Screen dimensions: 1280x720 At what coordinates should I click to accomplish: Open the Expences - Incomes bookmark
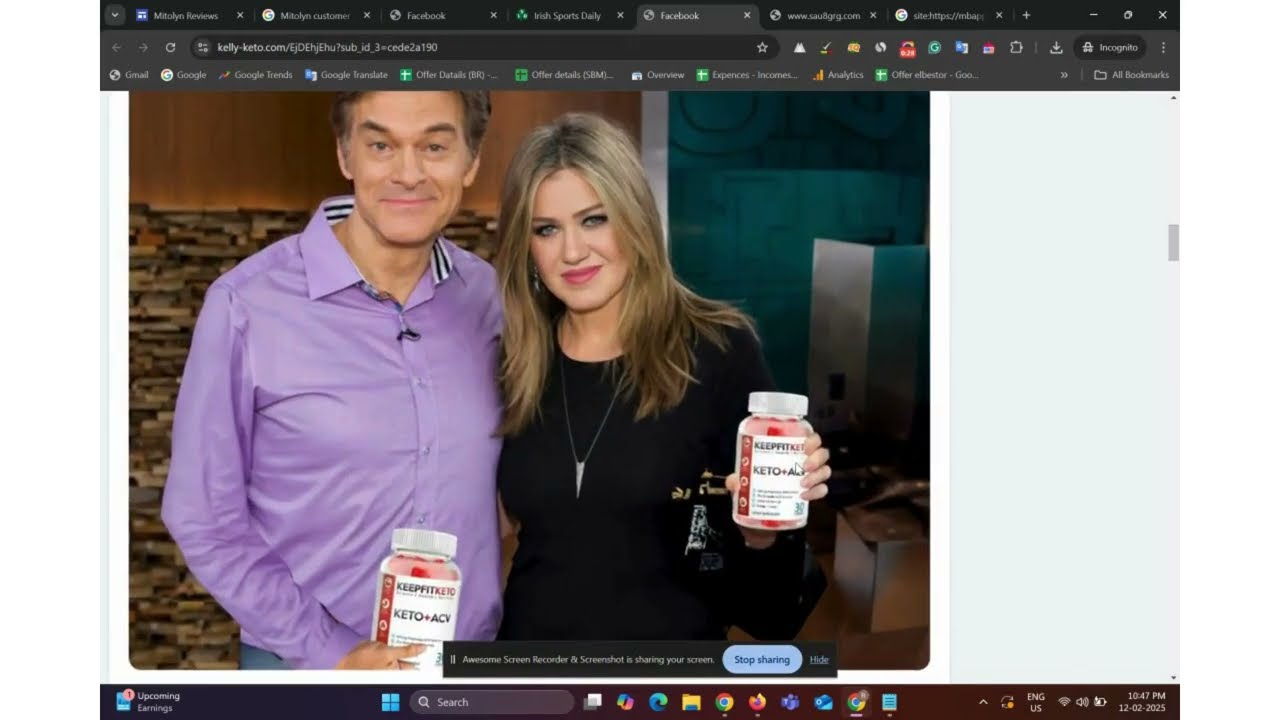click(x=747, y=75)
